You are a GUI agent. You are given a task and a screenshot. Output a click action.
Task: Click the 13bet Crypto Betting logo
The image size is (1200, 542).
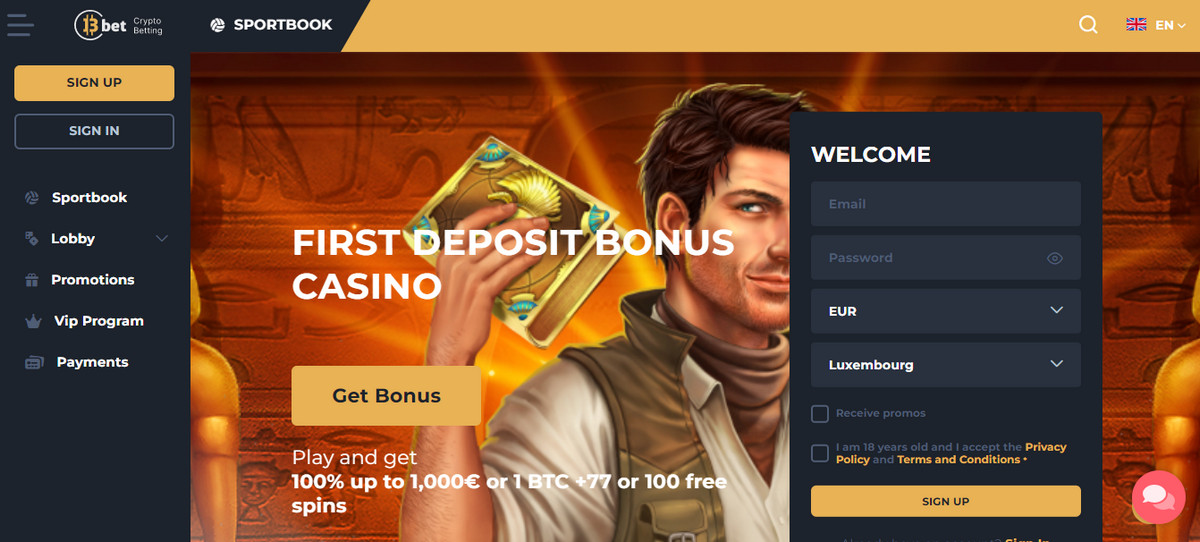click(118, 25)
